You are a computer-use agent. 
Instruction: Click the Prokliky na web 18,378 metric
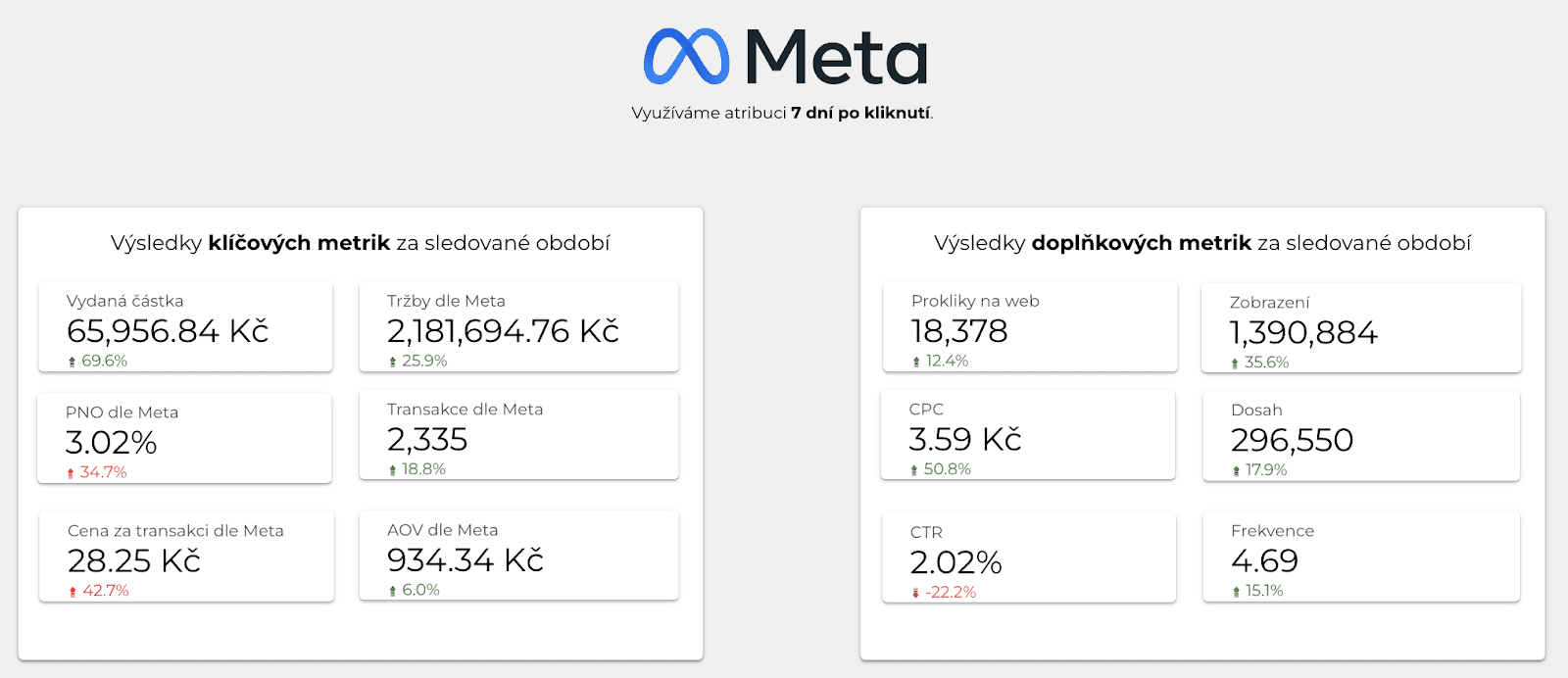1029,327
